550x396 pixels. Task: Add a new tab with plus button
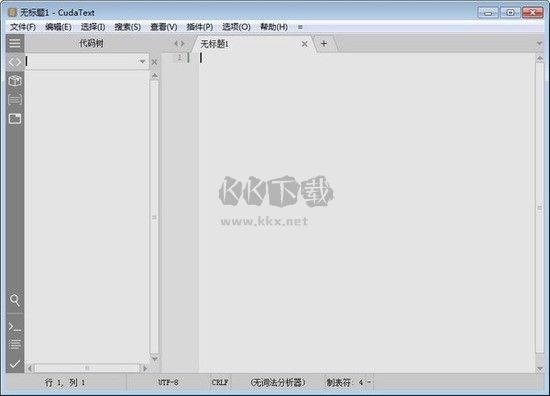tap(324, 43)
